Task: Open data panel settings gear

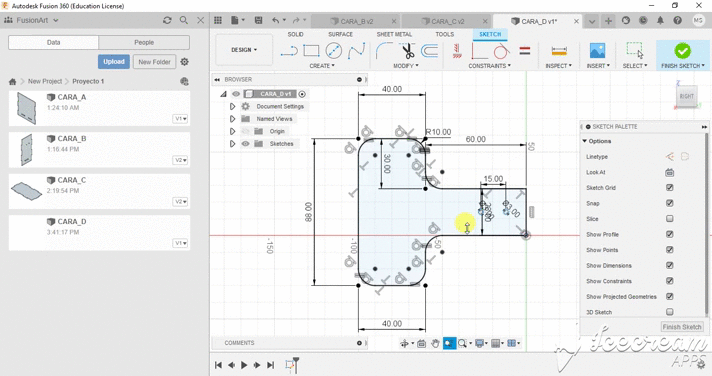Action: (184, 62)
